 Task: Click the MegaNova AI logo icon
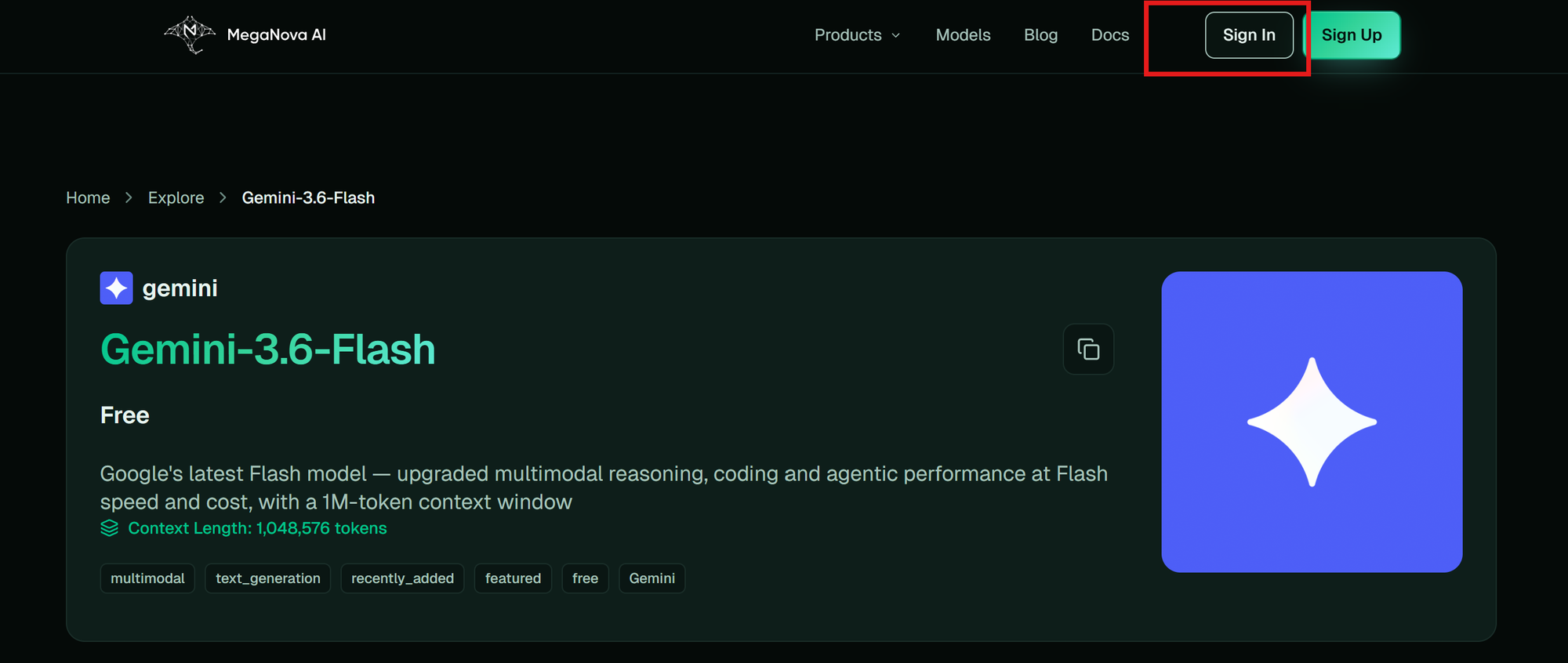pyautogui.click(x=190, y=34)
